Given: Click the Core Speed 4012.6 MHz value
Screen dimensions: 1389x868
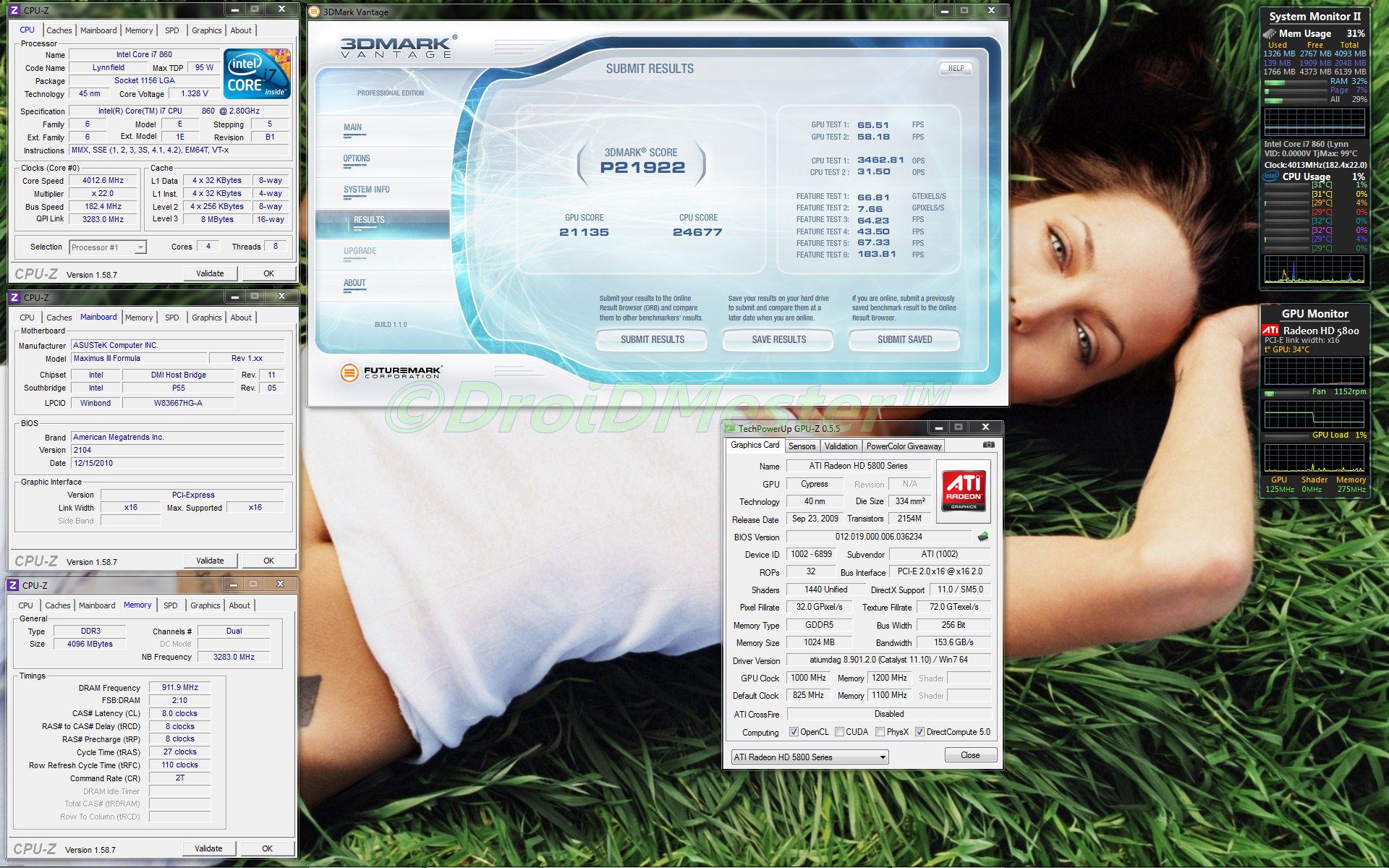Looking at the screenshot, I should click(103, 181).
